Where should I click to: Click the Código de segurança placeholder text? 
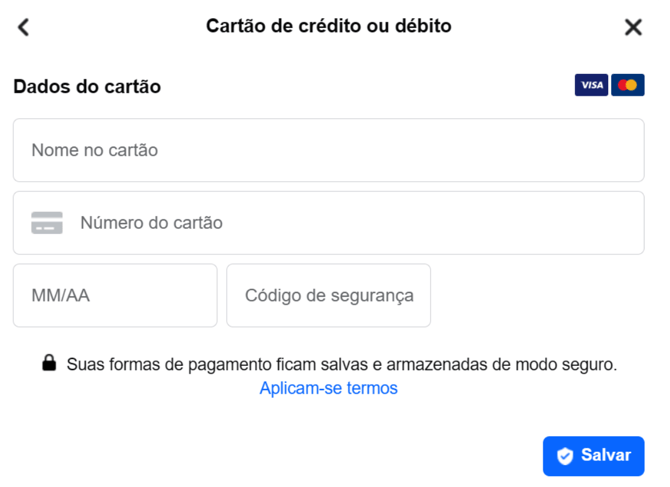pos(329,295)
